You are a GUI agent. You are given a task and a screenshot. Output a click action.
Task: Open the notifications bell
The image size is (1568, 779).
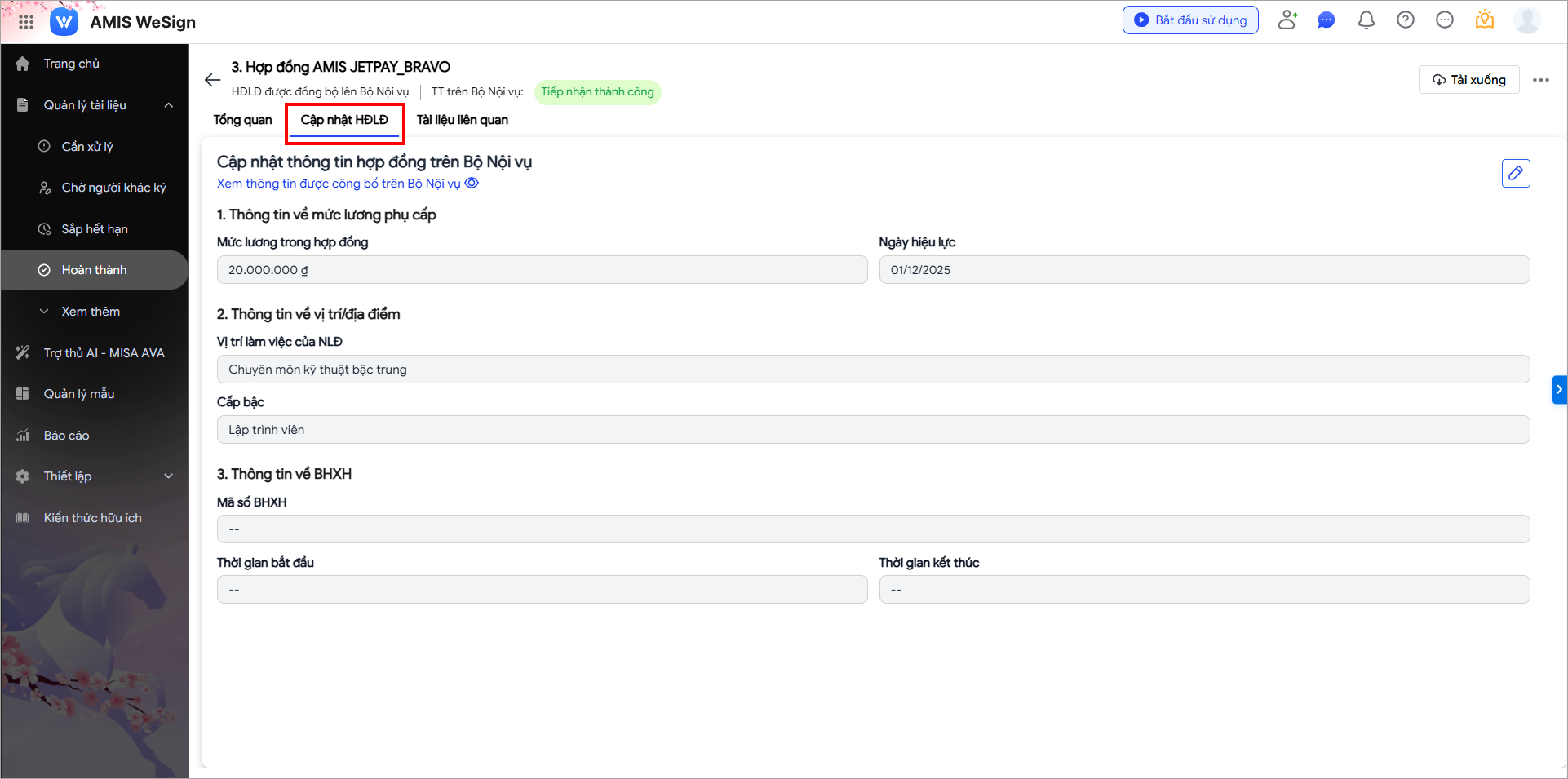point(1366,20)
